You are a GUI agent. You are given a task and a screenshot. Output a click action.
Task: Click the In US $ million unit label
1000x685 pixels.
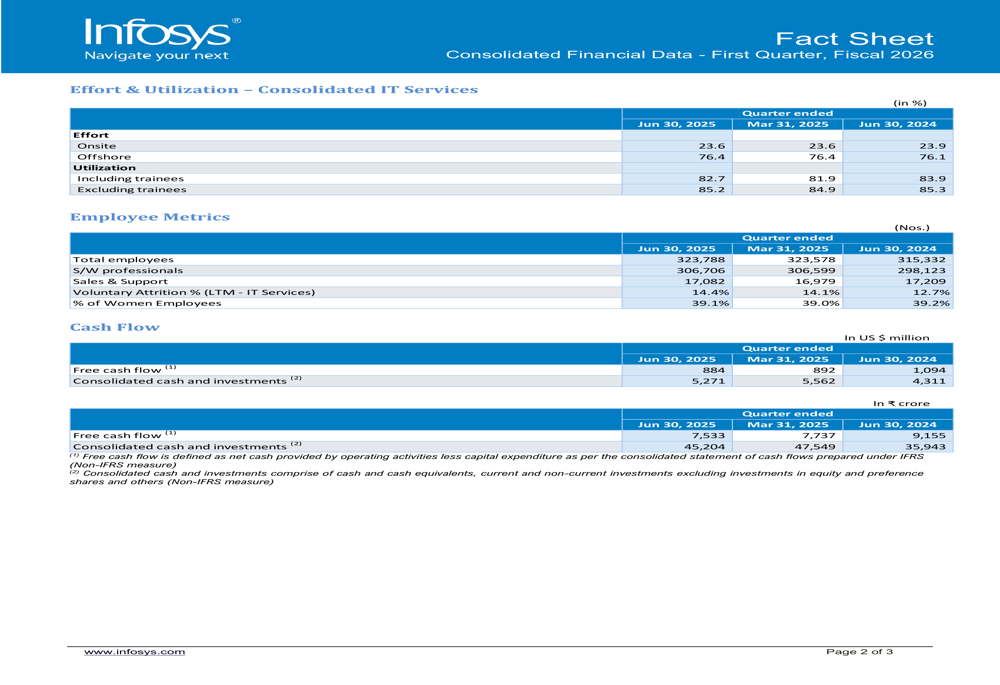point(887,338)
